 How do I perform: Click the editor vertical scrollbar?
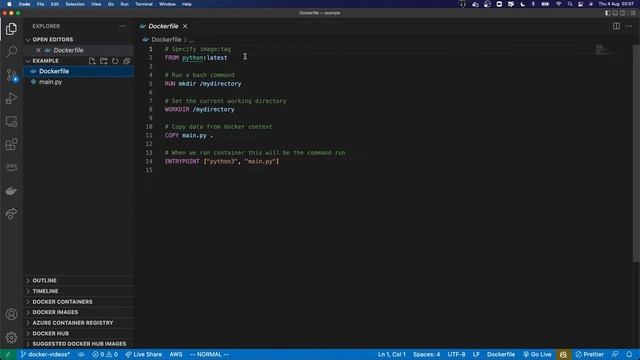(636, 153)
